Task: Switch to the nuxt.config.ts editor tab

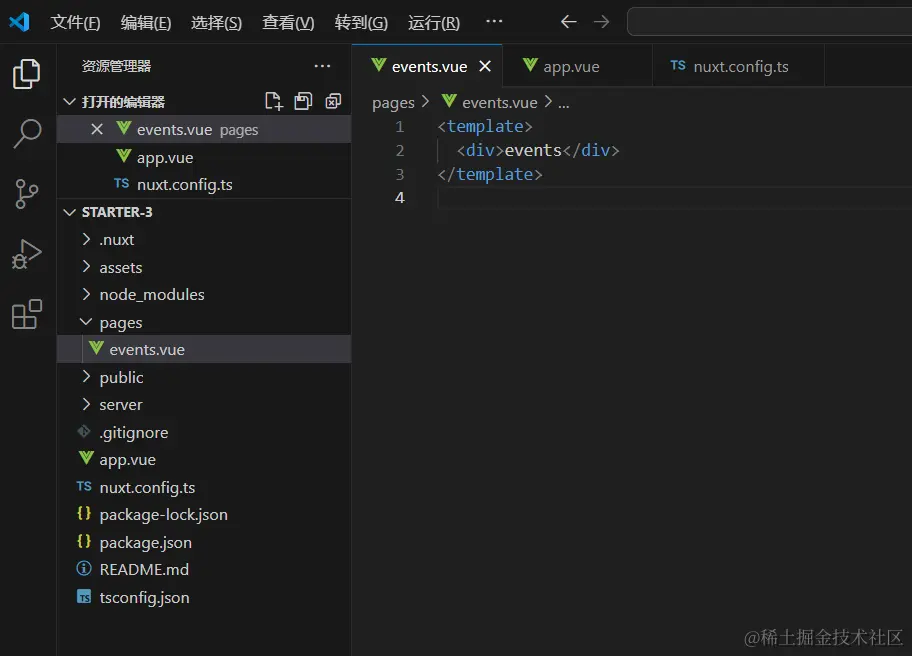Action: [x=738, y=66]
